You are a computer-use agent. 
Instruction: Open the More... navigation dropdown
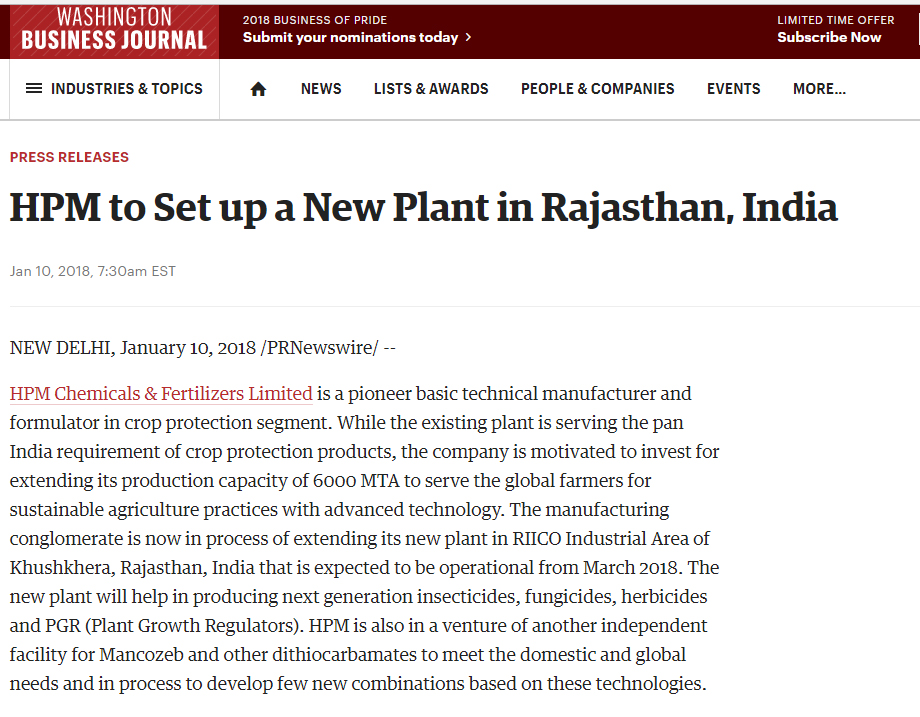tap(819, 89)
